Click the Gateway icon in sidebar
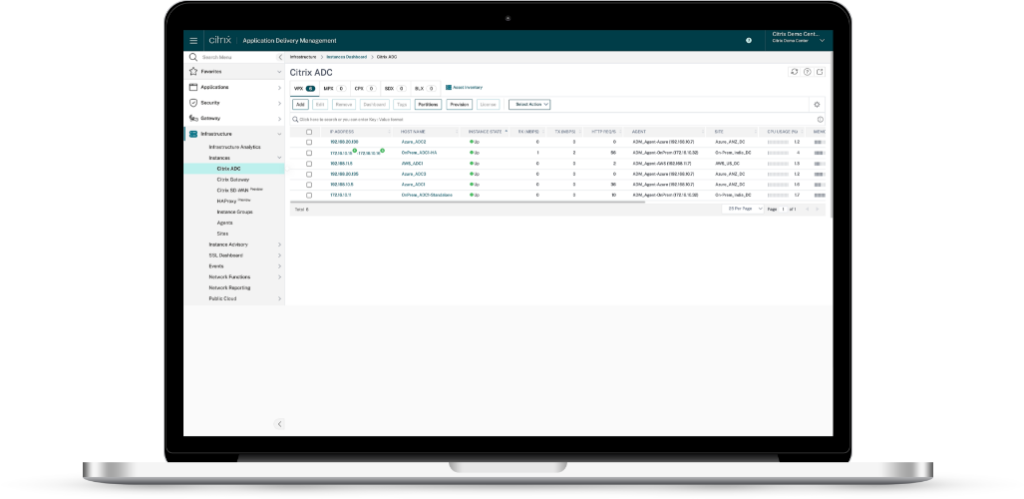 tap(192, 117)
